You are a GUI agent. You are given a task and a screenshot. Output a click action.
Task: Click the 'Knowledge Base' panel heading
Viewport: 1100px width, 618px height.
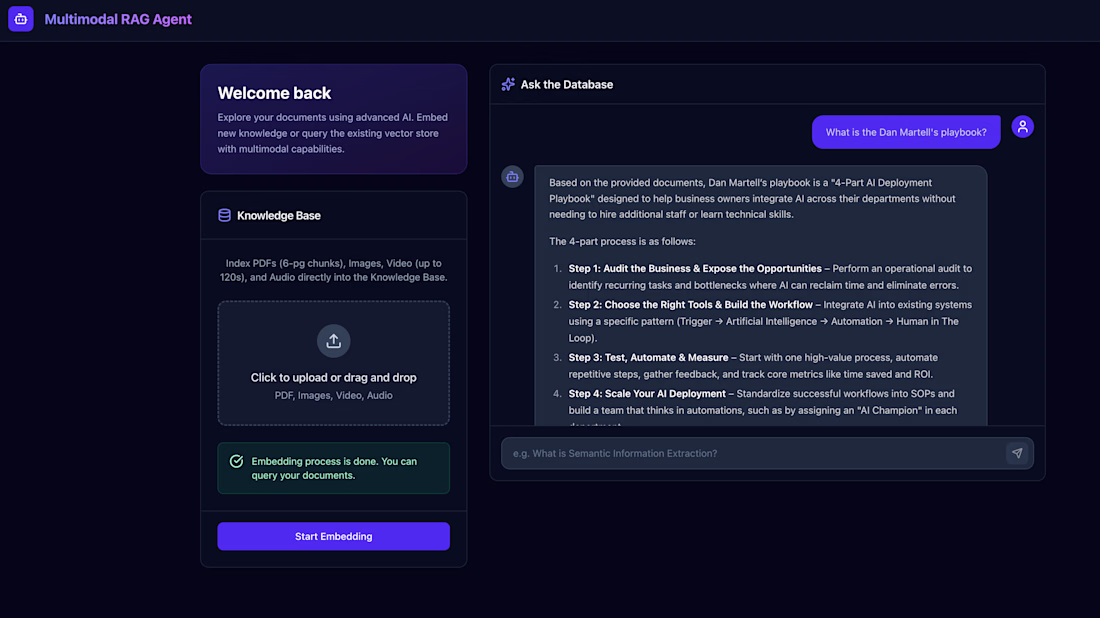(279, 215)
